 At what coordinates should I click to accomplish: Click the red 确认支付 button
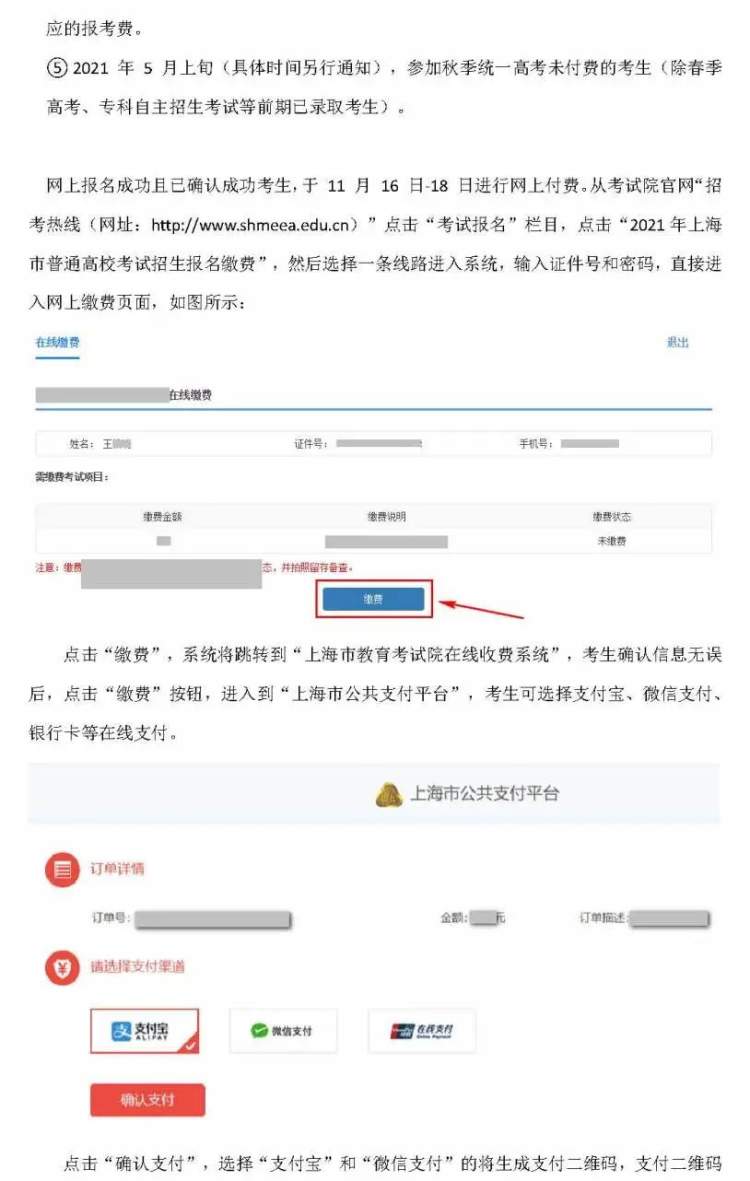148,1100
